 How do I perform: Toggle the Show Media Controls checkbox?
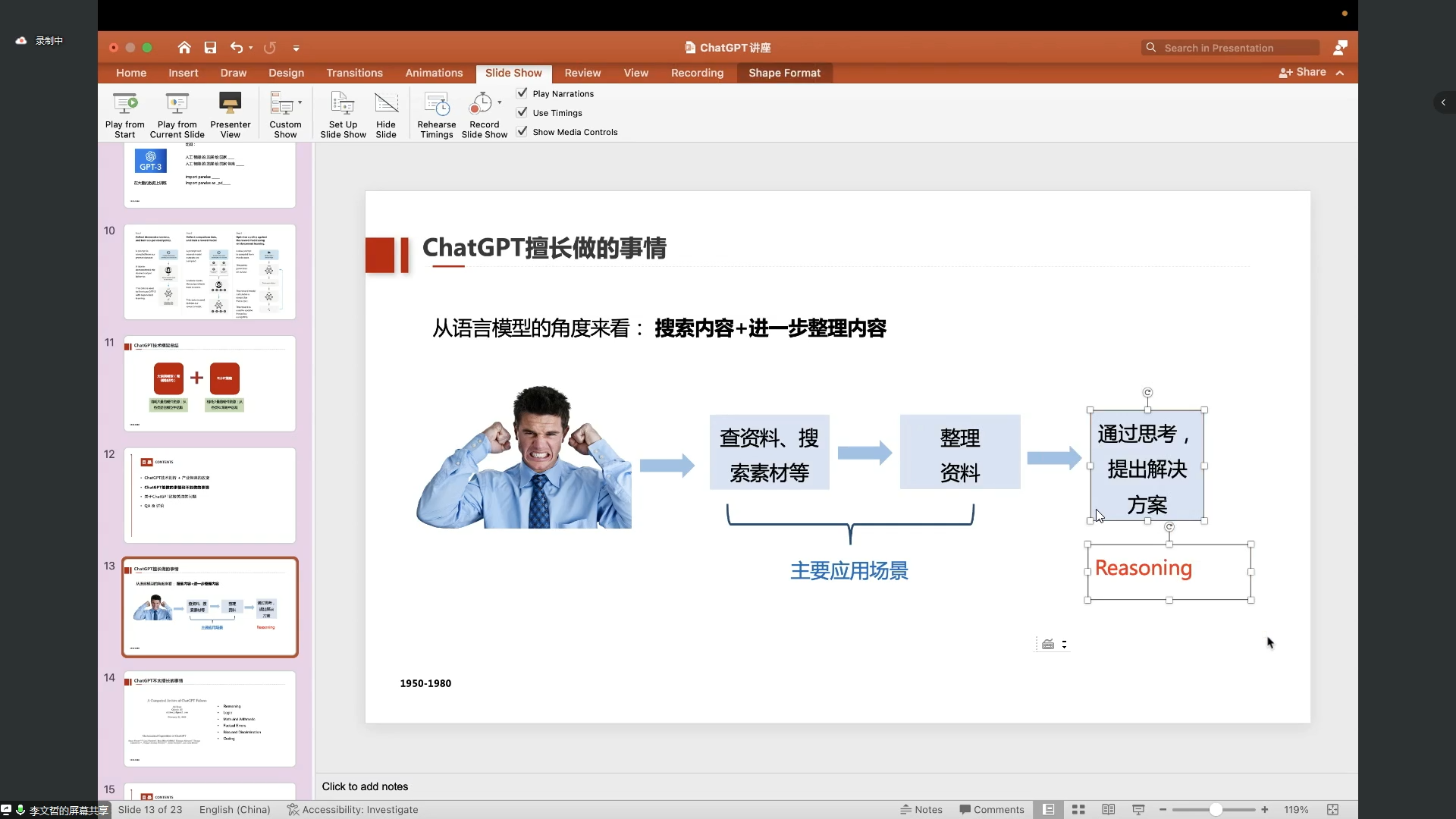[522, 131]
